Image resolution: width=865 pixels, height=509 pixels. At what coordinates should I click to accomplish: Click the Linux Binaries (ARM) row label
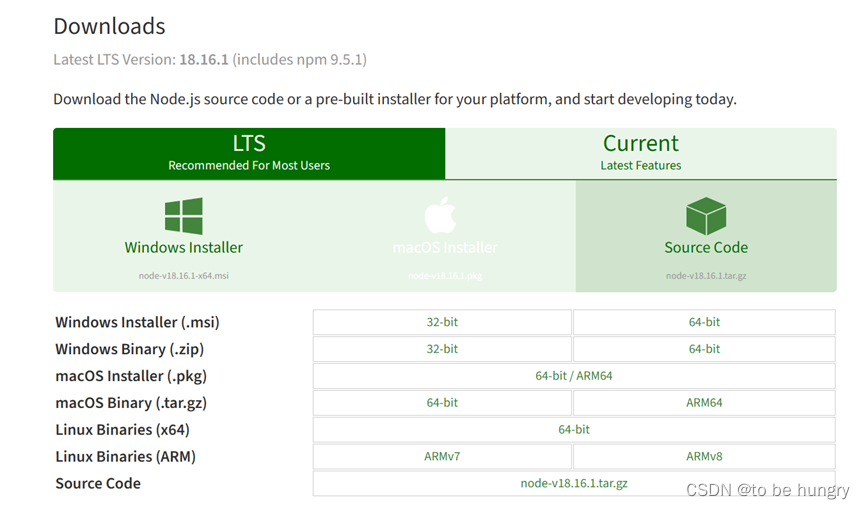(x=126, y=457)
